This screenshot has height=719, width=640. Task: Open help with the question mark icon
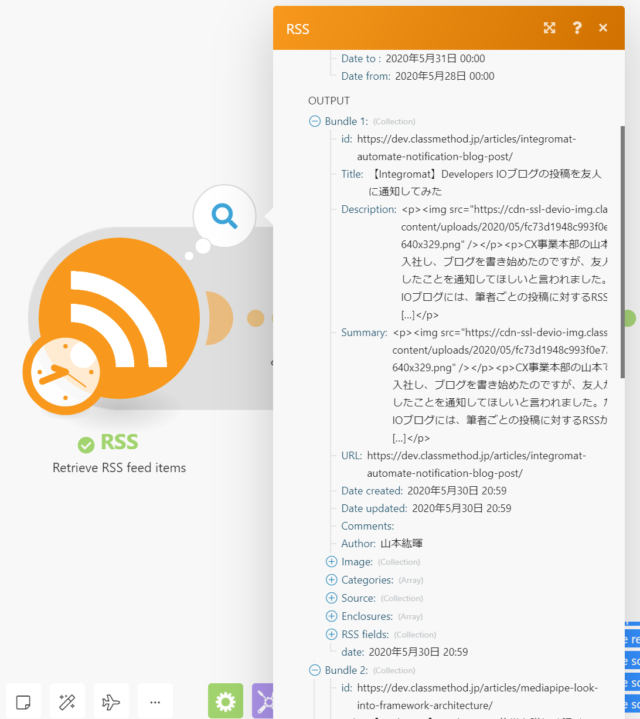click(x=577, y=28)
